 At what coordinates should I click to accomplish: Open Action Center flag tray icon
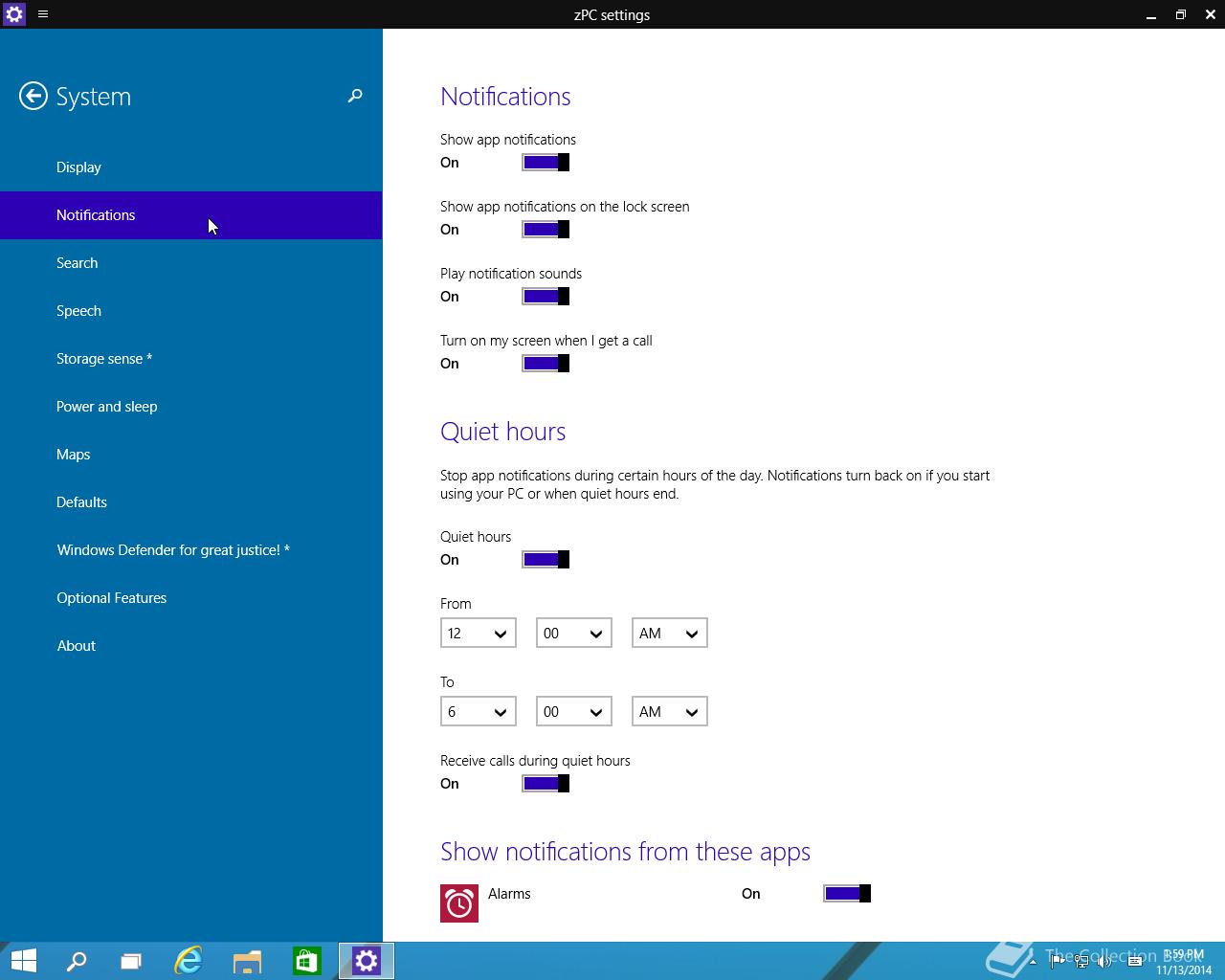[x=1058, y=962]
